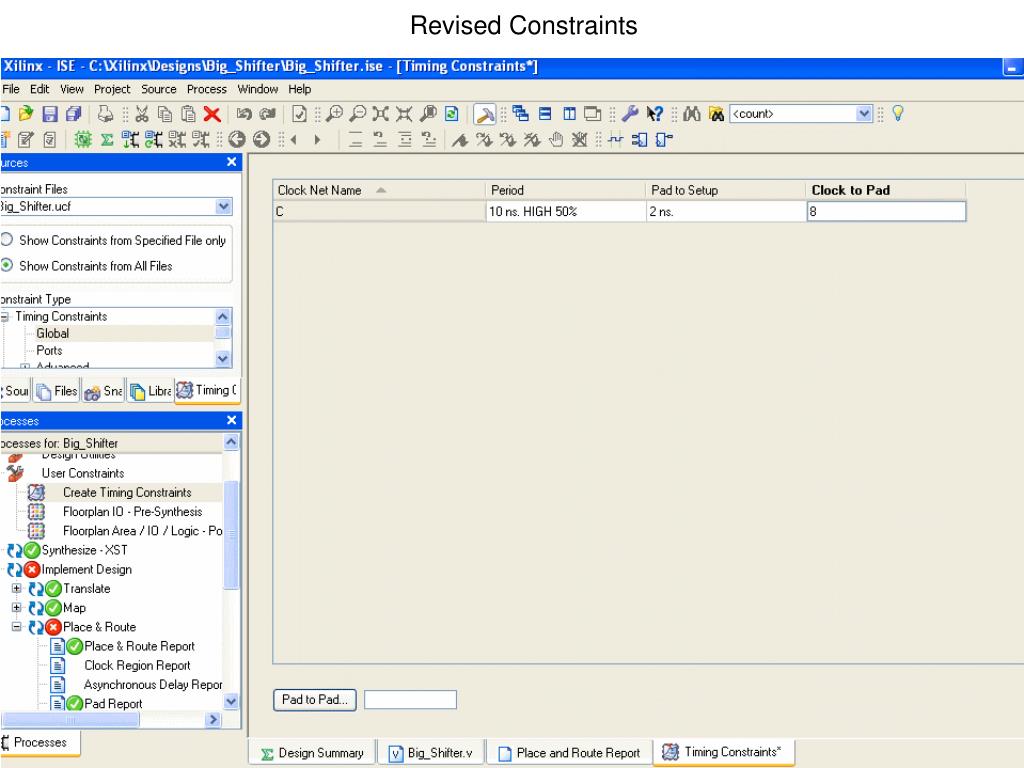This screenshot has height=768, width=1024.
Task: Collapse the Place & Route process node
Action: 16,627
